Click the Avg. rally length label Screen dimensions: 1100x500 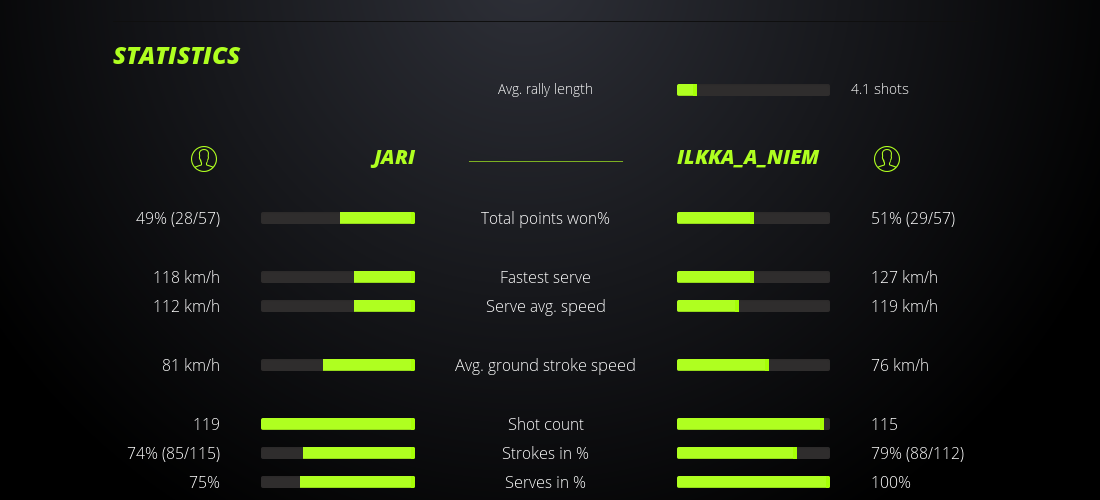[x=545, y=89]
